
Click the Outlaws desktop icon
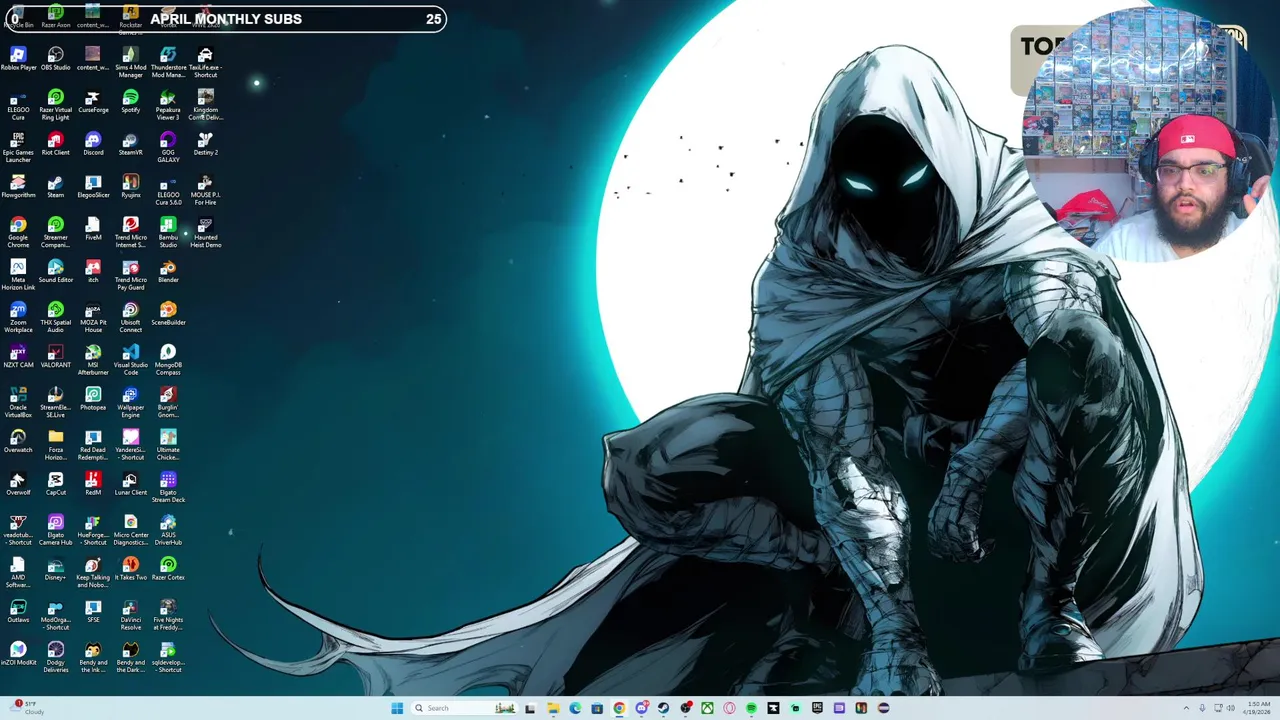pyautogui.click(x=18, y=611)
